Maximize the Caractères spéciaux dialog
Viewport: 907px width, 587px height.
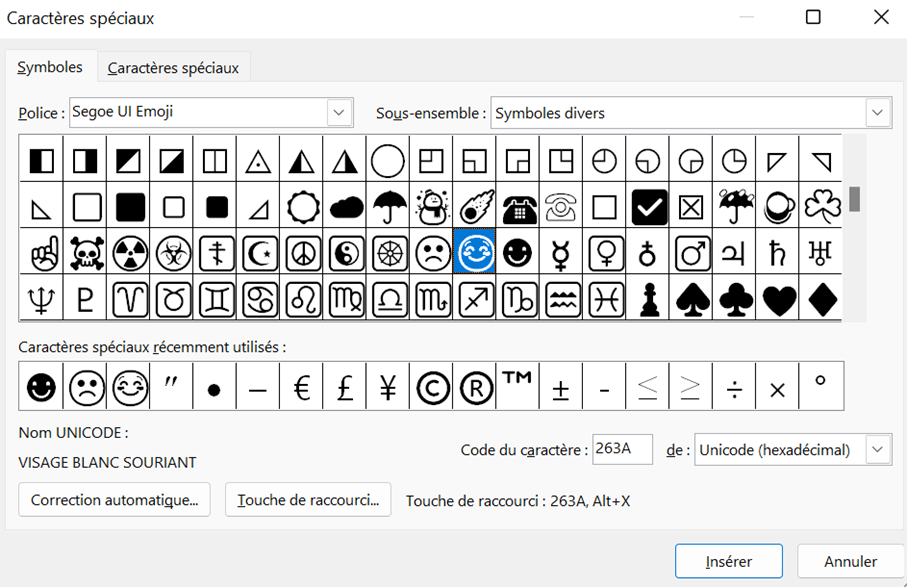[x=813, y=17]
